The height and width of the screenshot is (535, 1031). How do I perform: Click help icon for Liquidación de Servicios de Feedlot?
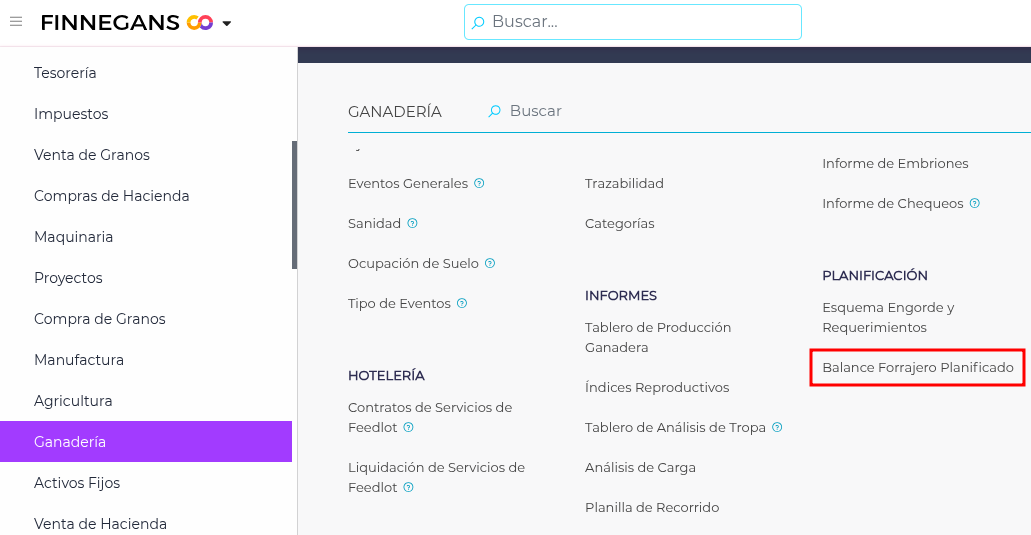pos(409,487)
